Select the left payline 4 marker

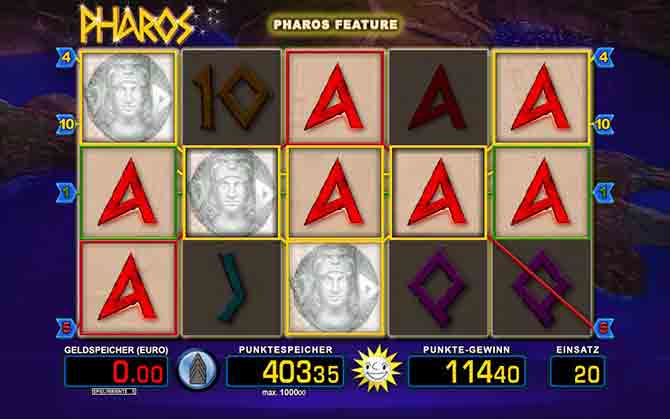66,58
